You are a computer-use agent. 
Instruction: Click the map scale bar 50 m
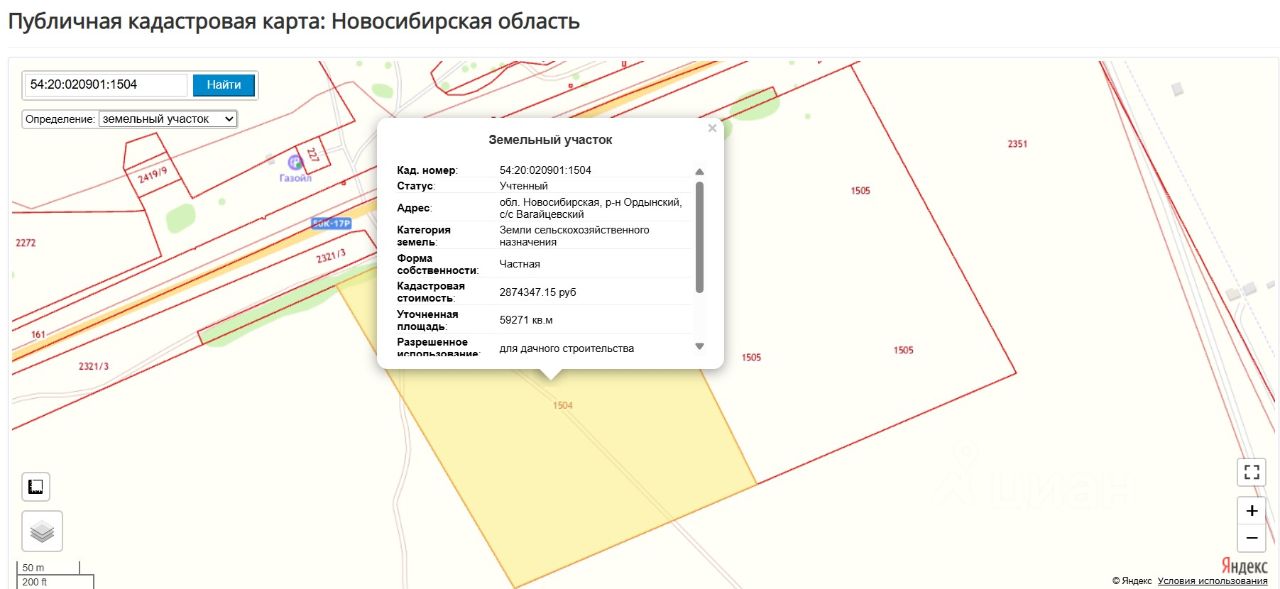(46, 568)
